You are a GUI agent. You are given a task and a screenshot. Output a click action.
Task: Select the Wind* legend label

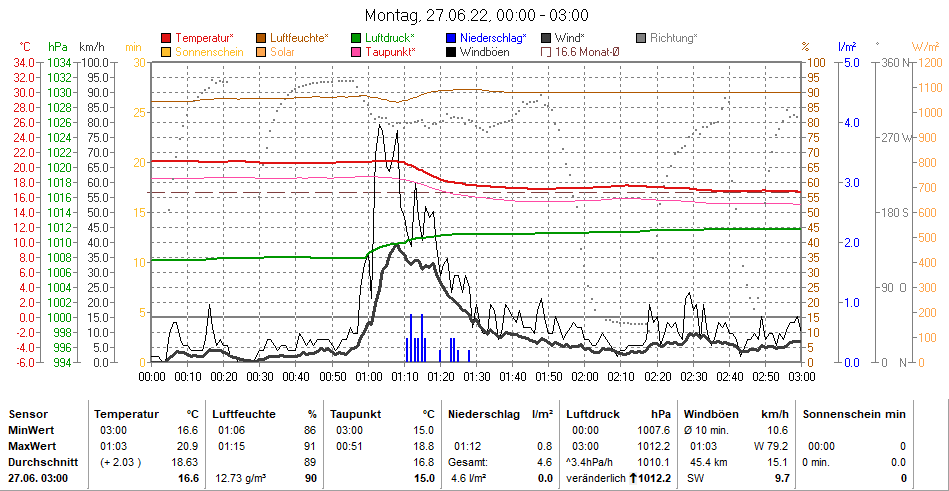click(570, 38)
